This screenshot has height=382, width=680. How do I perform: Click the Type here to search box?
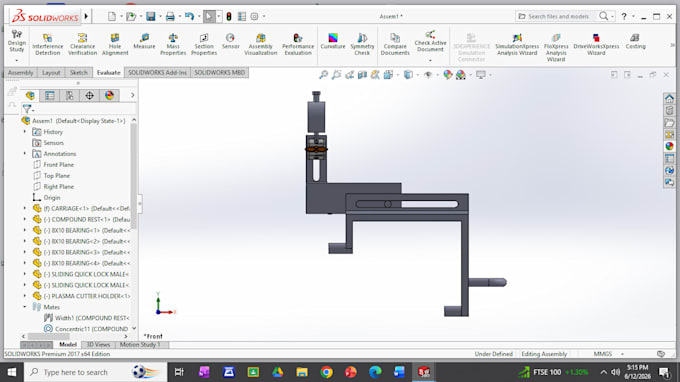coord(95,372)
